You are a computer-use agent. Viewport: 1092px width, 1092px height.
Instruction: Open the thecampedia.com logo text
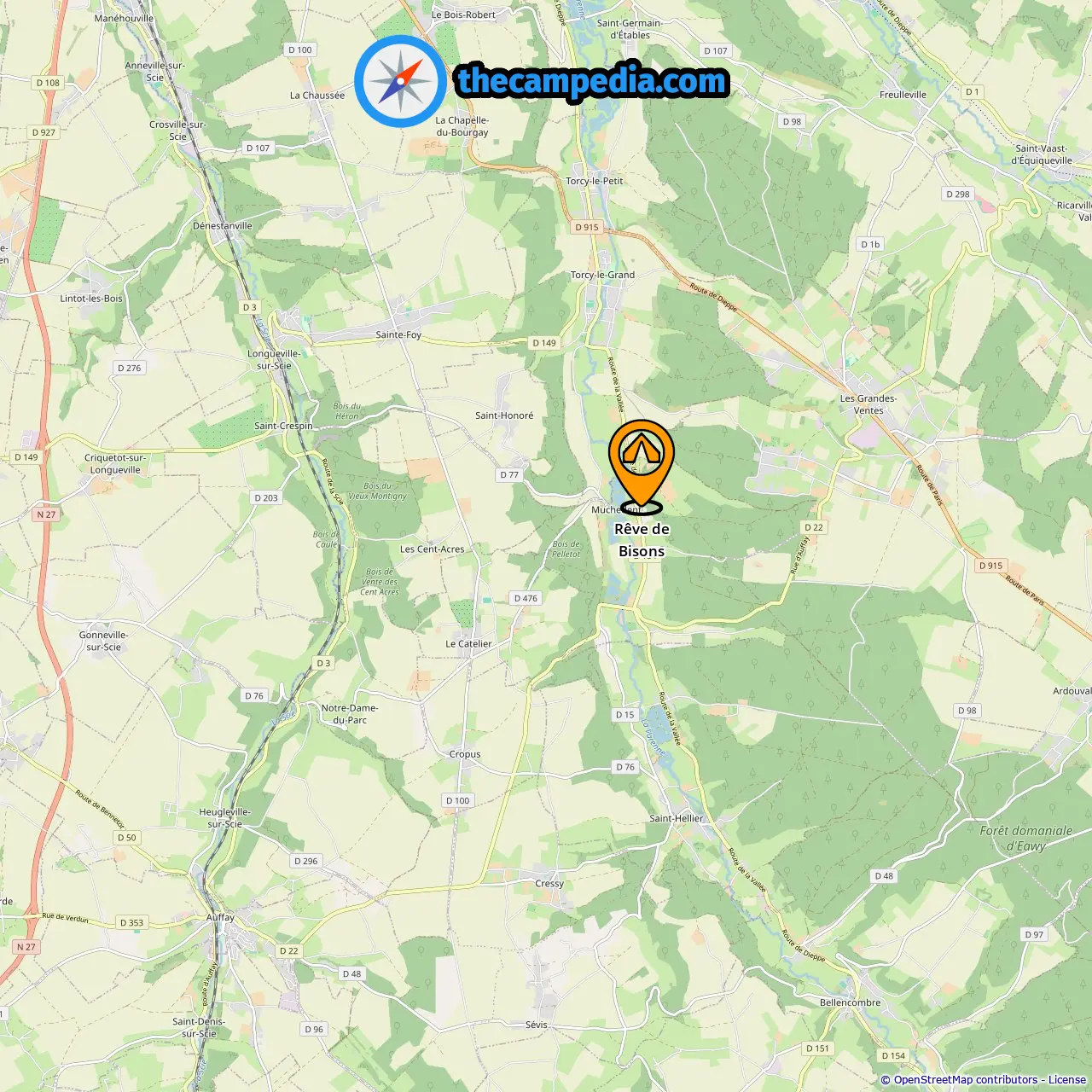click(x=593, y=81)
